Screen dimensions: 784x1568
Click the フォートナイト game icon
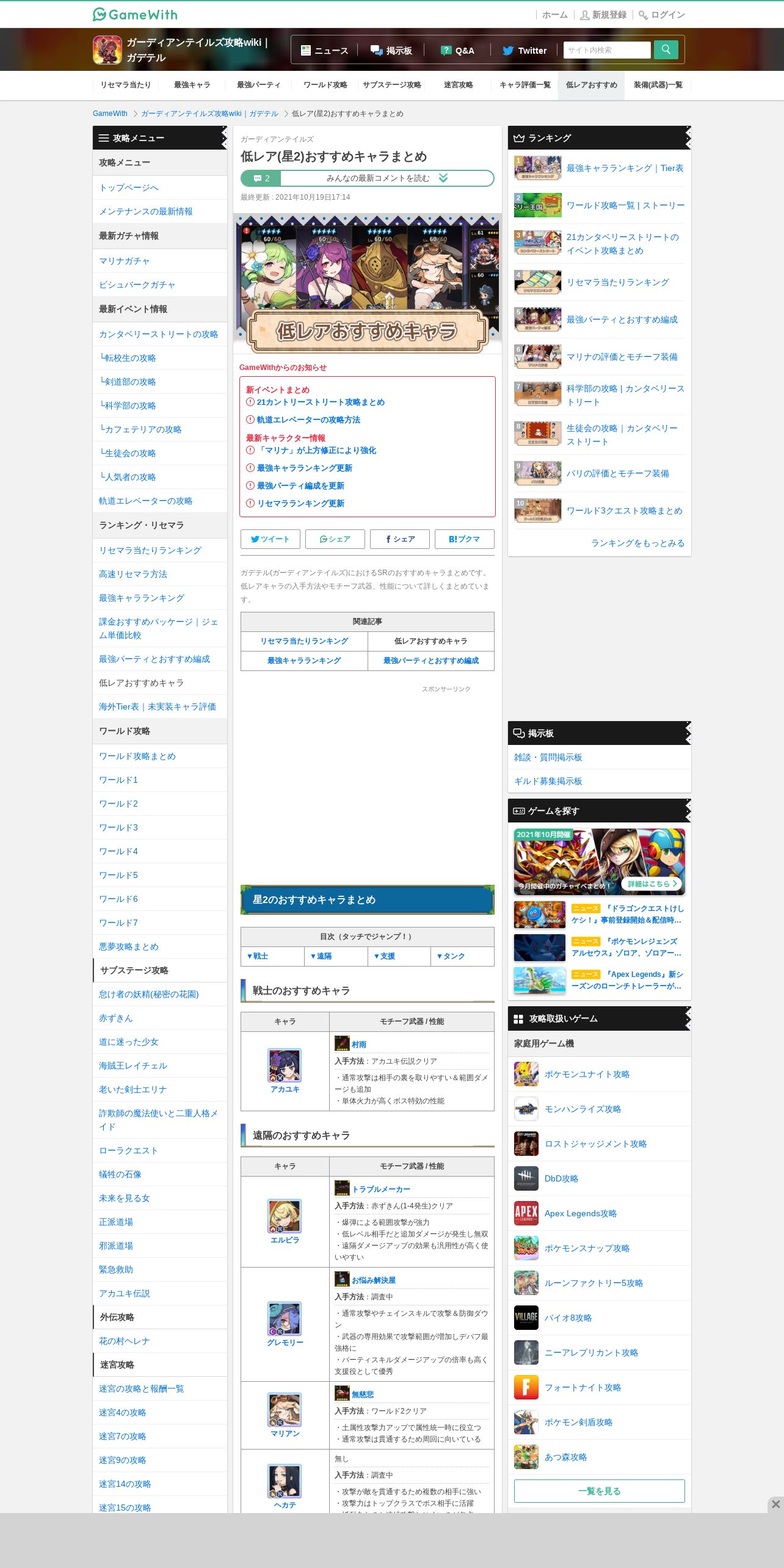pos(526,1387)
